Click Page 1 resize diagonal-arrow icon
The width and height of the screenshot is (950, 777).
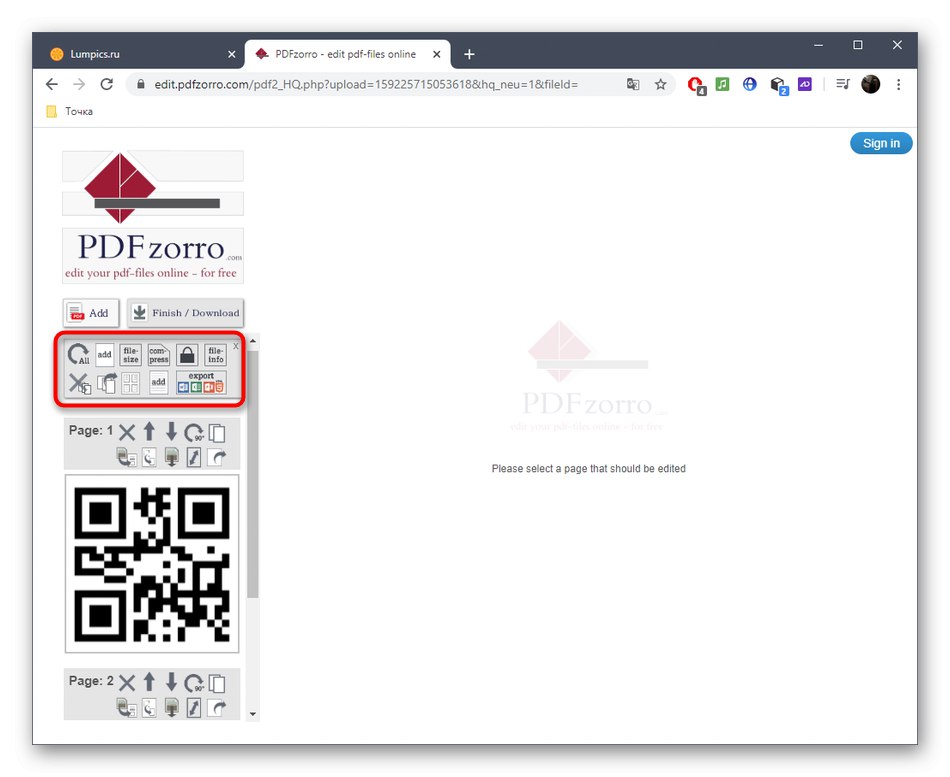coord(194,457)
